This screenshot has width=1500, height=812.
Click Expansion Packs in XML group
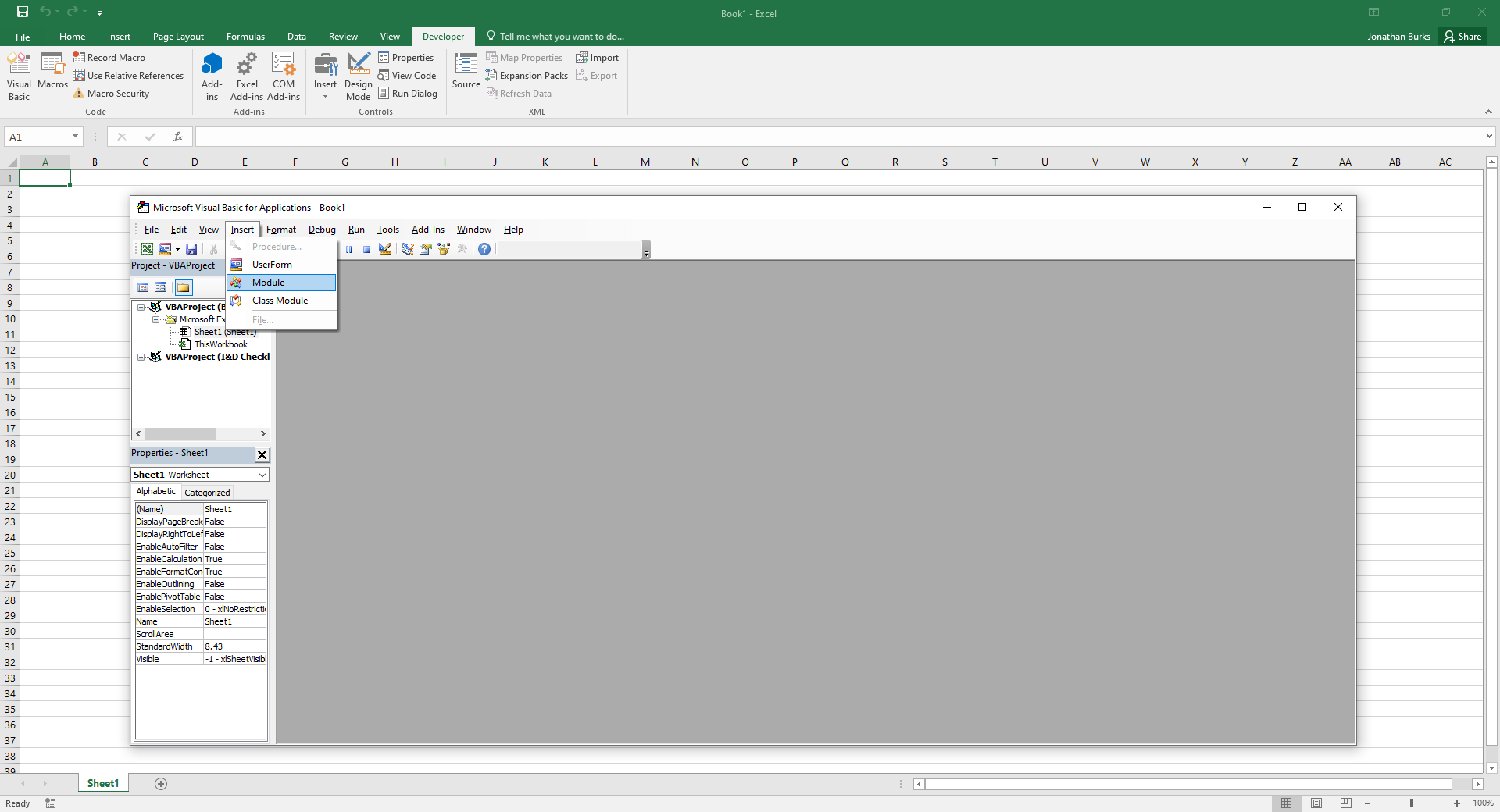(526, 76)
